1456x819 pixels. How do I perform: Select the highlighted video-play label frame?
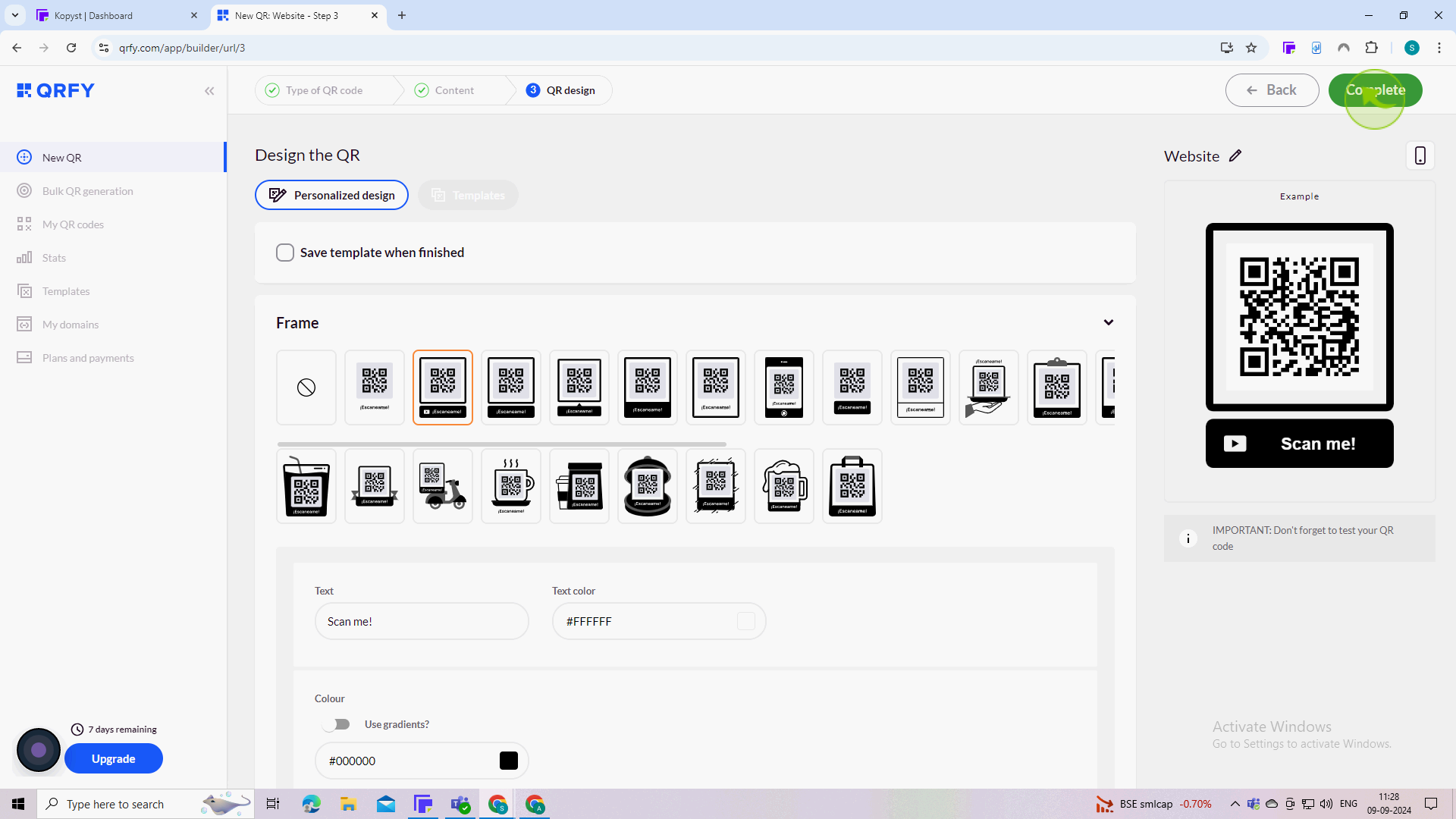click(443, 388)
